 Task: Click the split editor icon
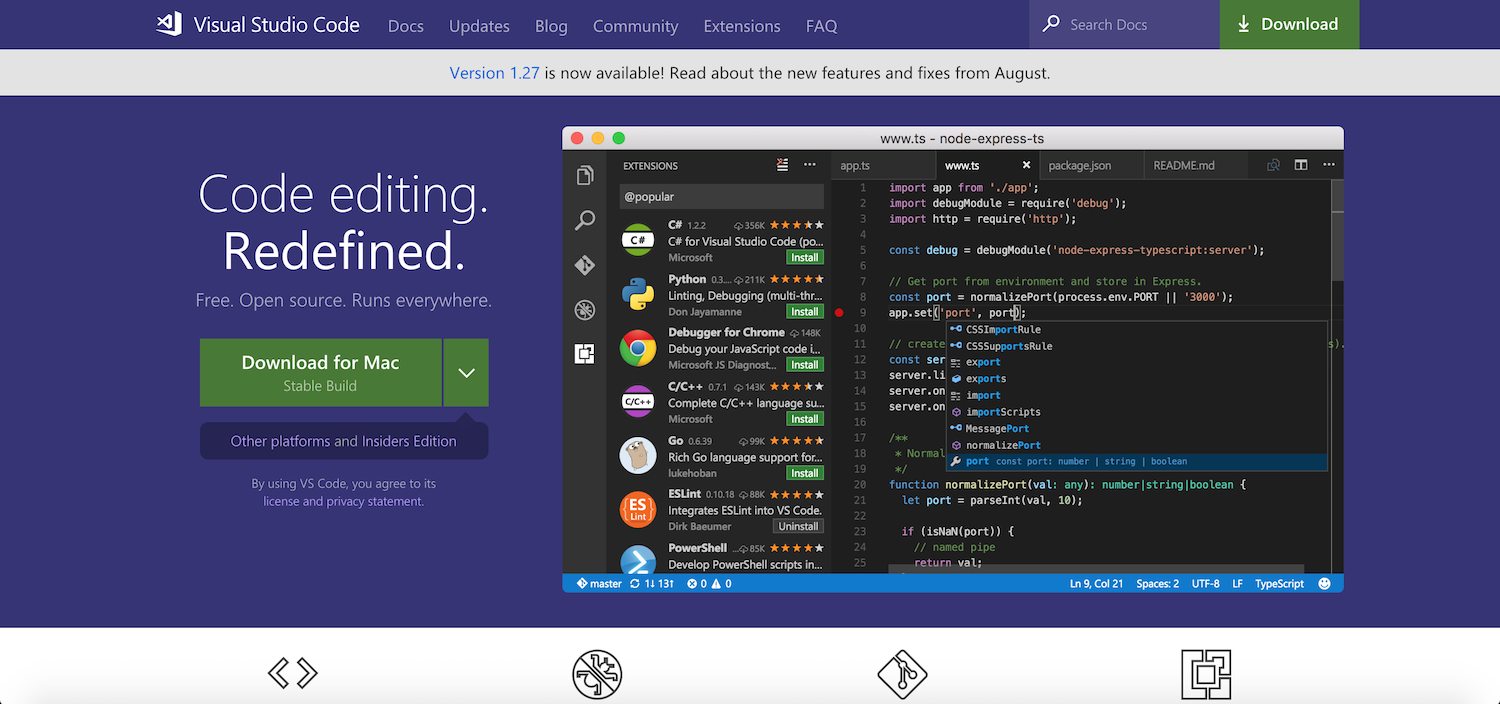point(1301,165)
